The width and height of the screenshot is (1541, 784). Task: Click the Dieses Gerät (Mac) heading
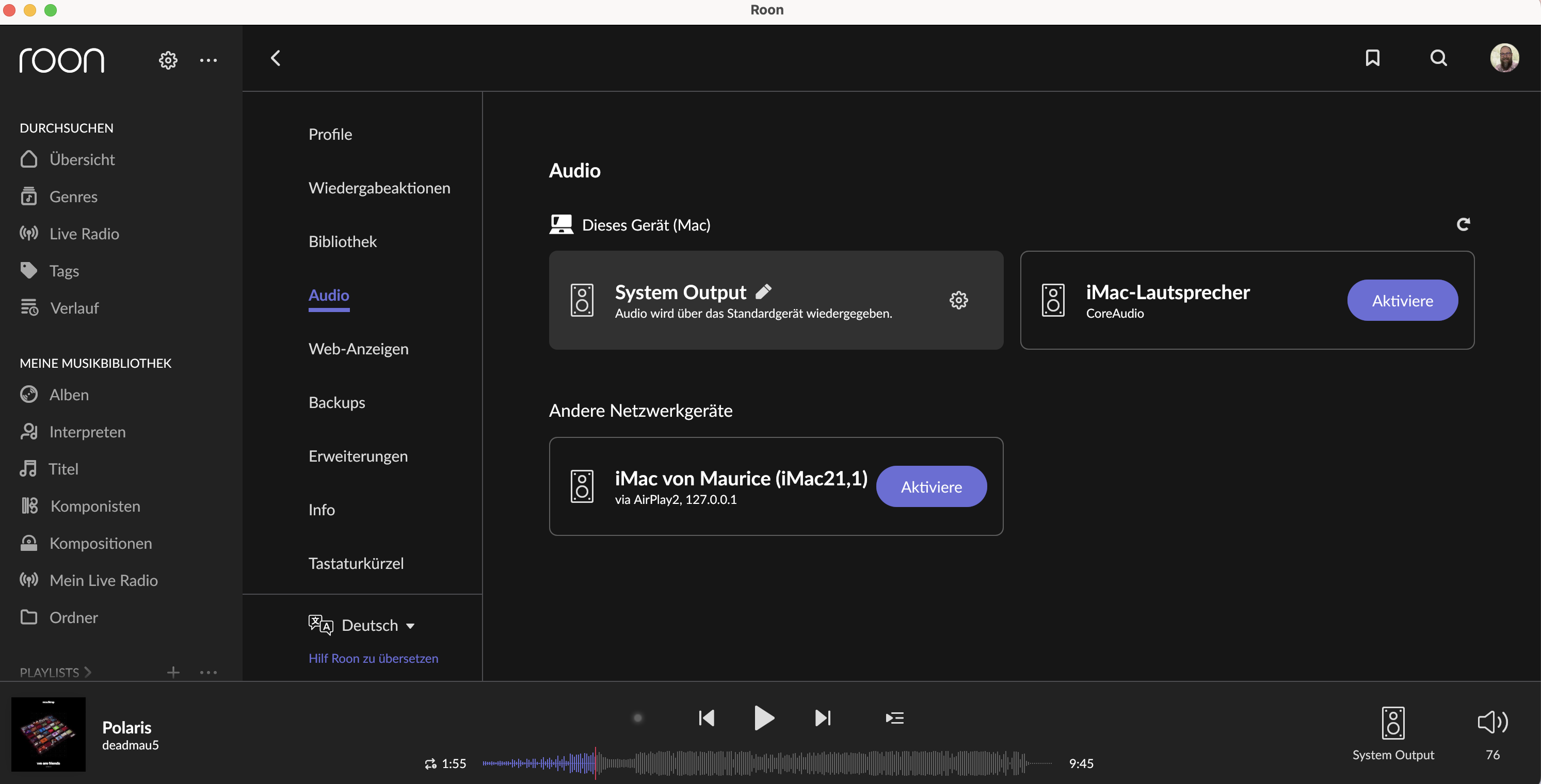point(646,225)
